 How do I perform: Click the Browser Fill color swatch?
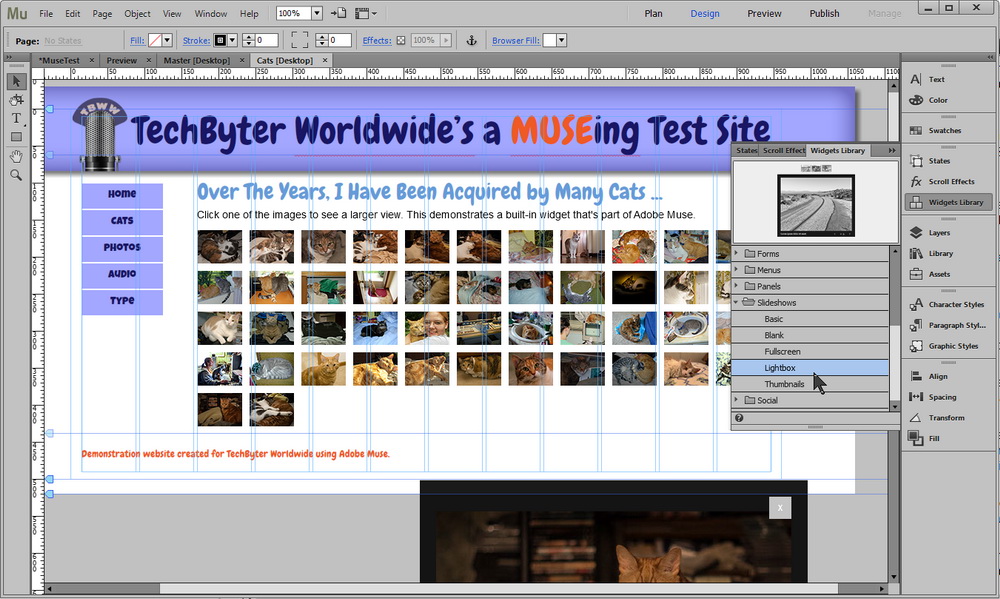[549, 40]
